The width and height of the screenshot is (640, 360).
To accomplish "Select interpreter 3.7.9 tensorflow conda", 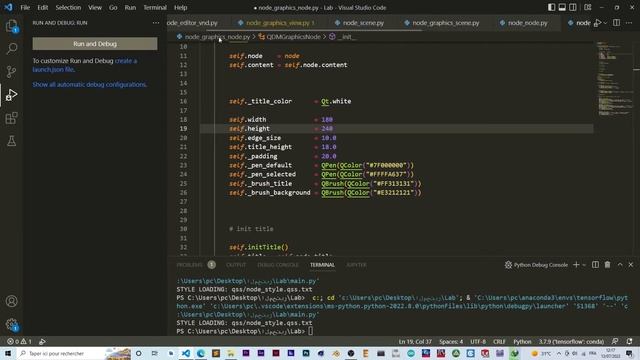I will pos(571,341).
